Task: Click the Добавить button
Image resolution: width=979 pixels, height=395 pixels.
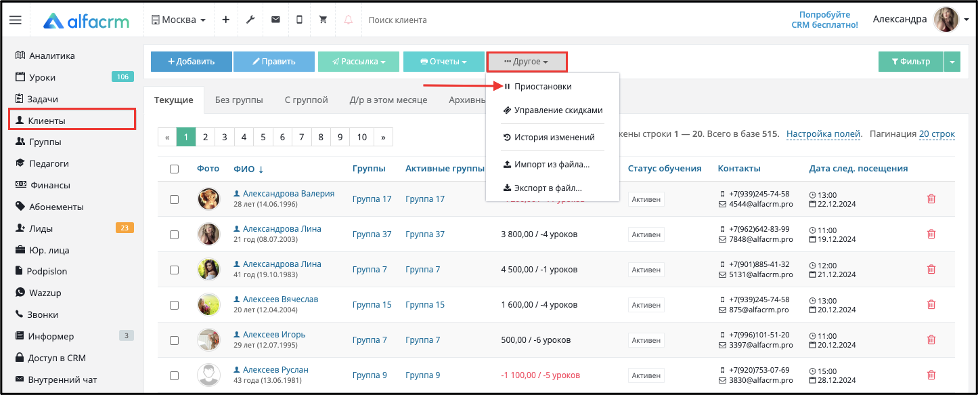Action: (192, 62)
